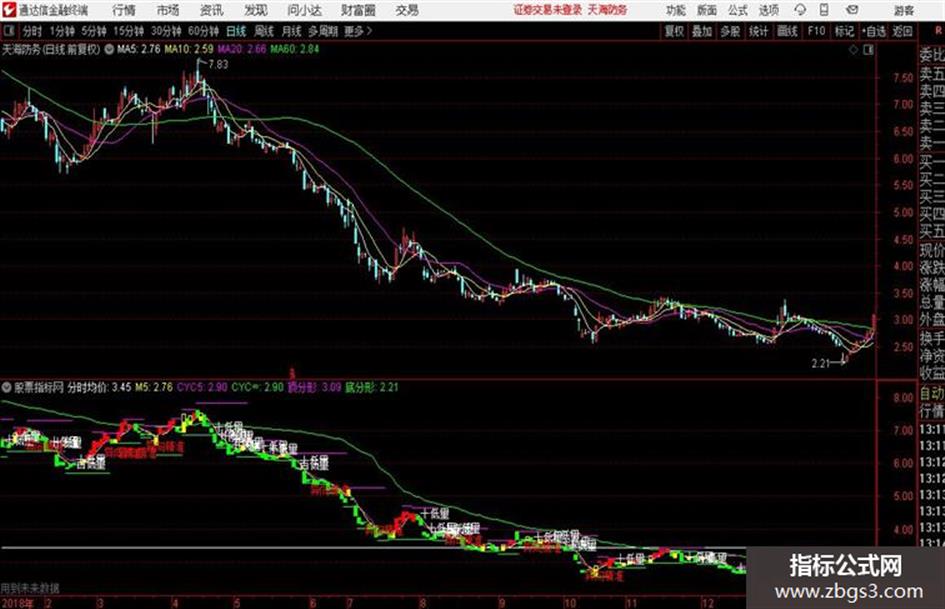Open the 资讯 menu
The image size is (945, 609).
(212, 10)
